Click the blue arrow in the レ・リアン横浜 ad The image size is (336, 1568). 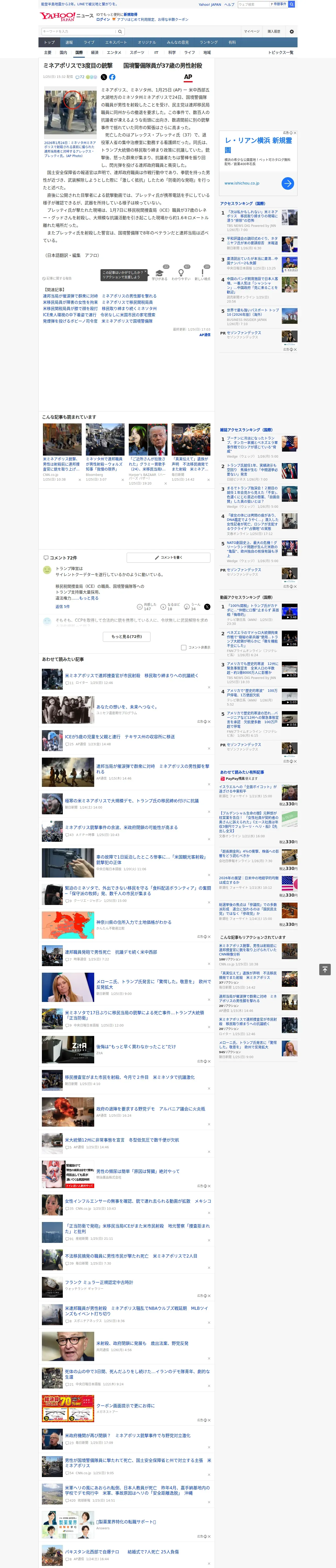click(x=288, y=183)
